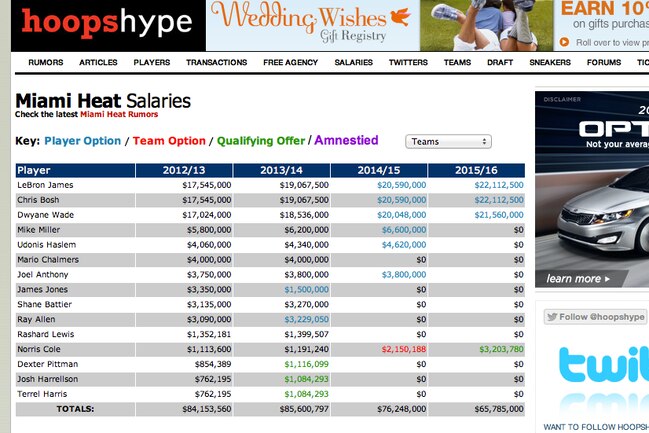Click the Qualifying Offer key label
This screenshot has width=649, height=433.
coord(261,141)
